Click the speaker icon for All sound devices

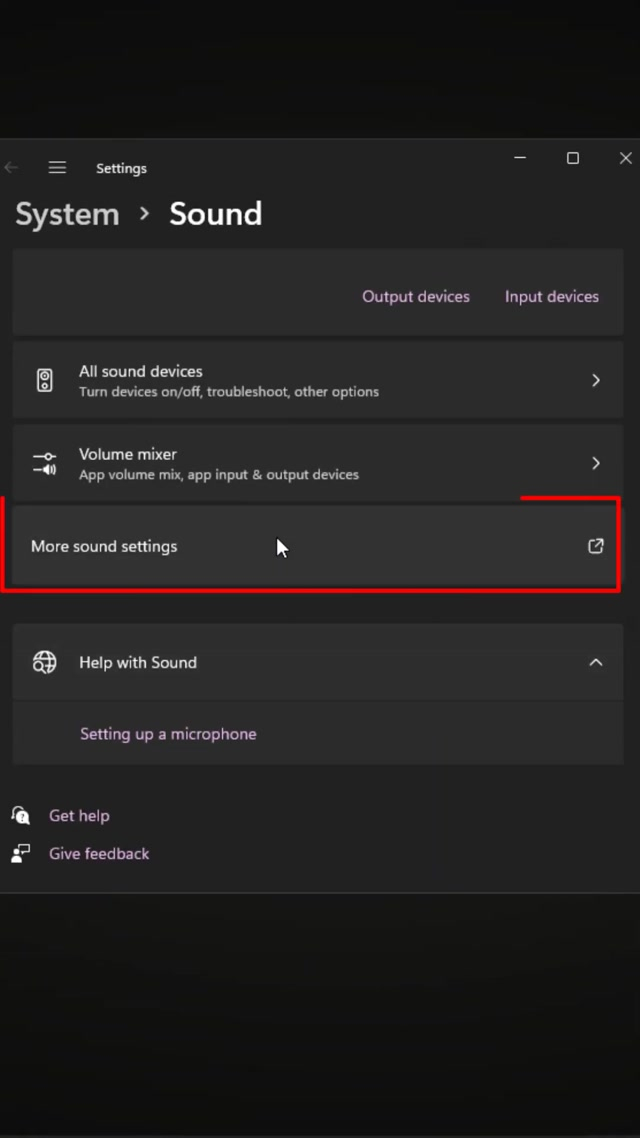(45, 380)
